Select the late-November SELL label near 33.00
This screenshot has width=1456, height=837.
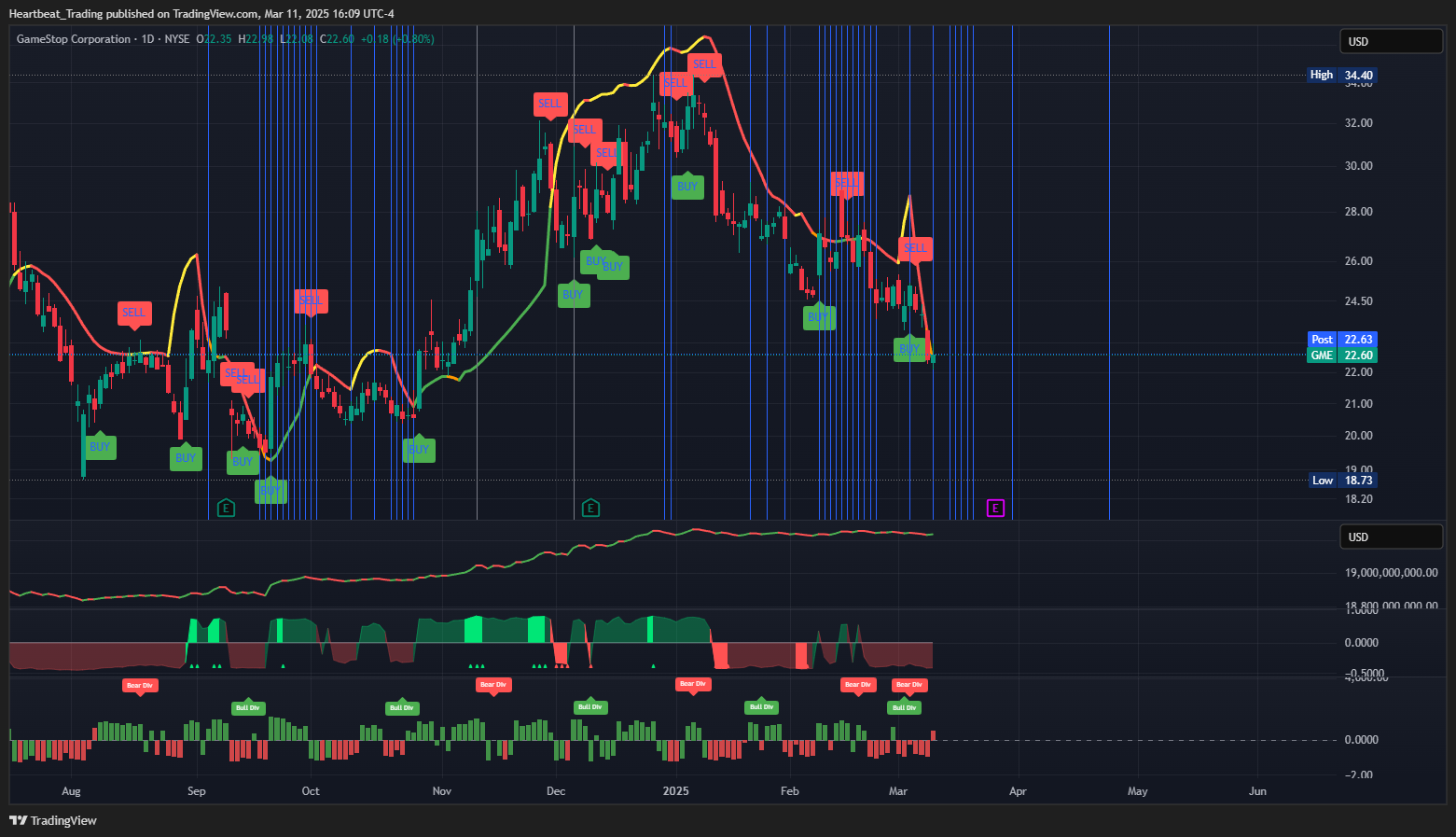(550, 105)
